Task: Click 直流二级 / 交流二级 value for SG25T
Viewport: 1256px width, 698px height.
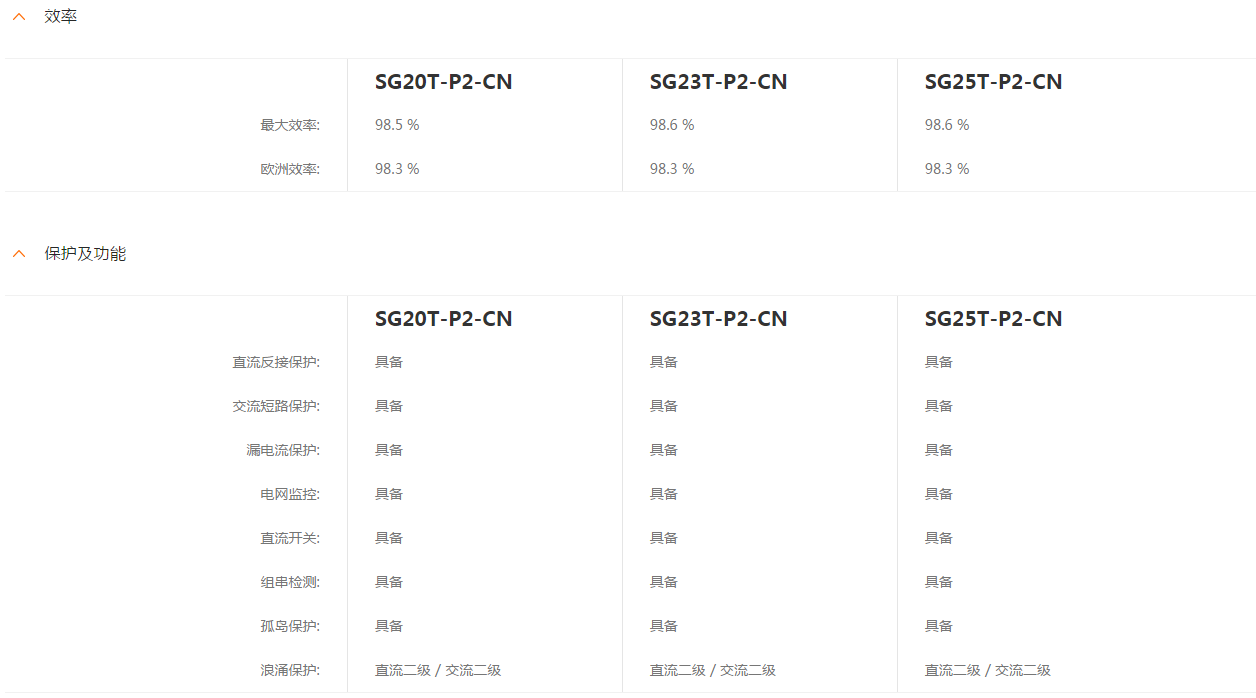Action: tap(988, 670)
